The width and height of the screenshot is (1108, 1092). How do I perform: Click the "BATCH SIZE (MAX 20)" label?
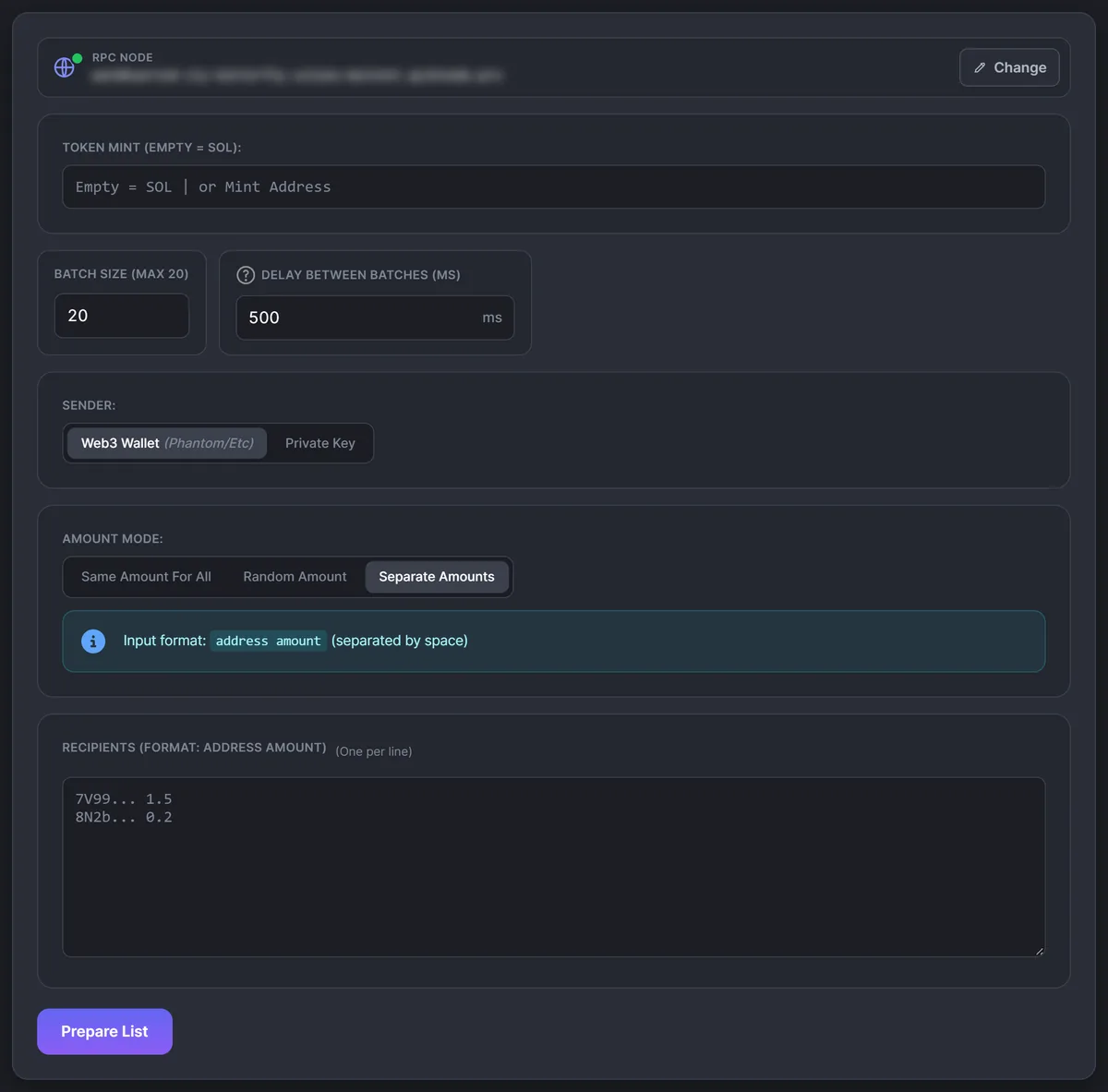[x=121, y=274]
